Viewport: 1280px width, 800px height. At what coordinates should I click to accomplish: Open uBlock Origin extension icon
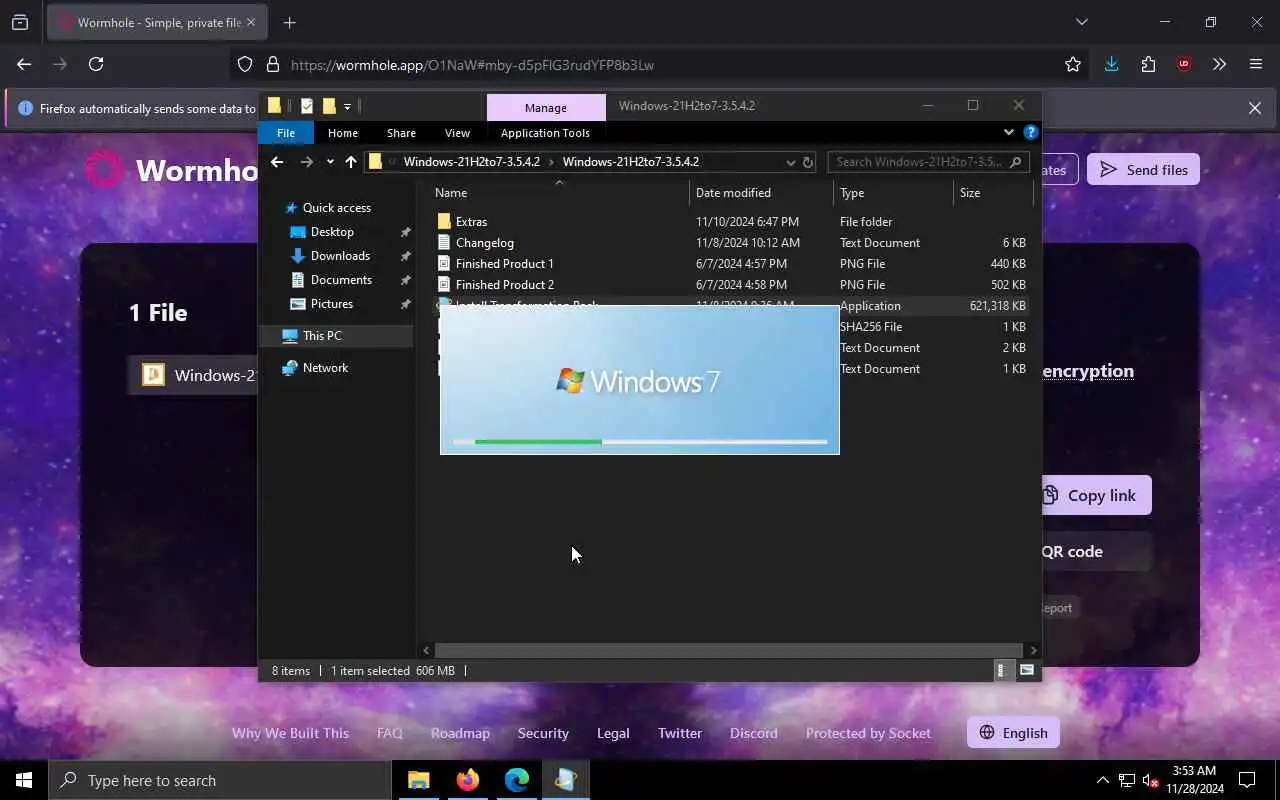click(x=1184, y=64)
